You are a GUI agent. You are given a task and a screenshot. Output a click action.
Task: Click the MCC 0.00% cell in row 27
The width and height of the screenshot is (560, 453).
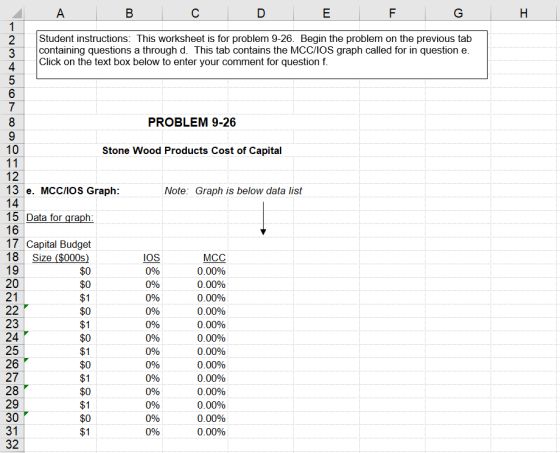[195, 378]
